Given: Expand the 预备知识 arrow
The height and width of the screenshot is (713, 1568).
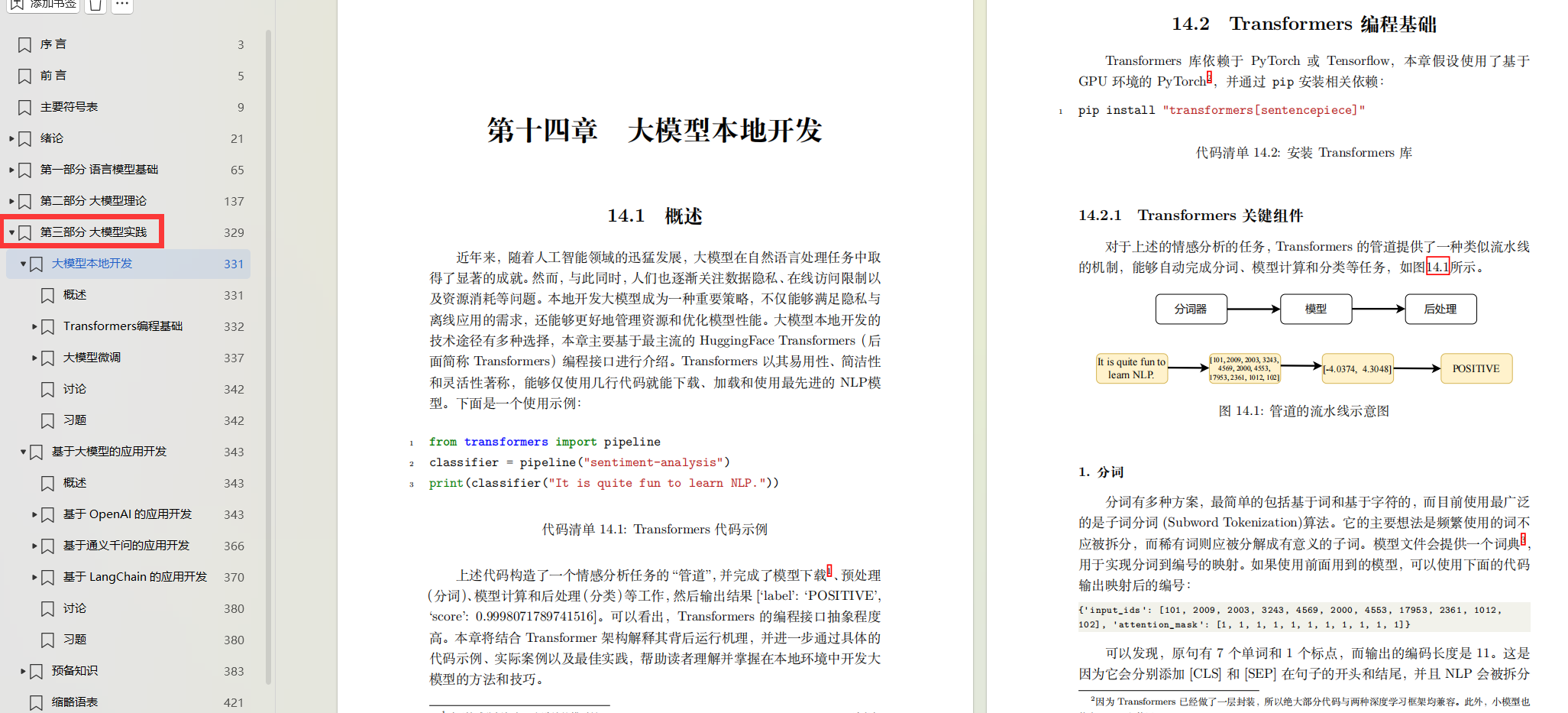Looking at the screenshot, I should (23, 671).
